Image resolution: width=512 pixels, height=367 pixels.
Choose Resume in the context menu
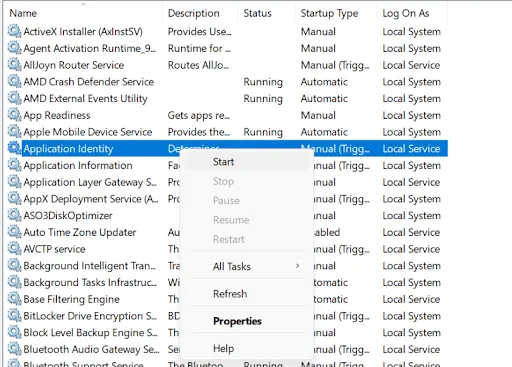pyautogui.click(x=246, y=220)
